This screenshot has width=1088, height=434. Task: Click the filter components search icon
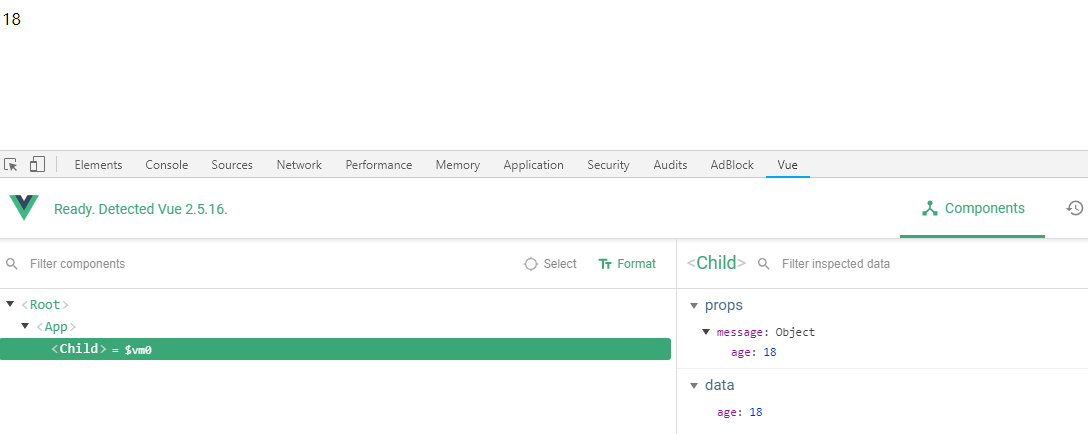(x=12, y=264)
